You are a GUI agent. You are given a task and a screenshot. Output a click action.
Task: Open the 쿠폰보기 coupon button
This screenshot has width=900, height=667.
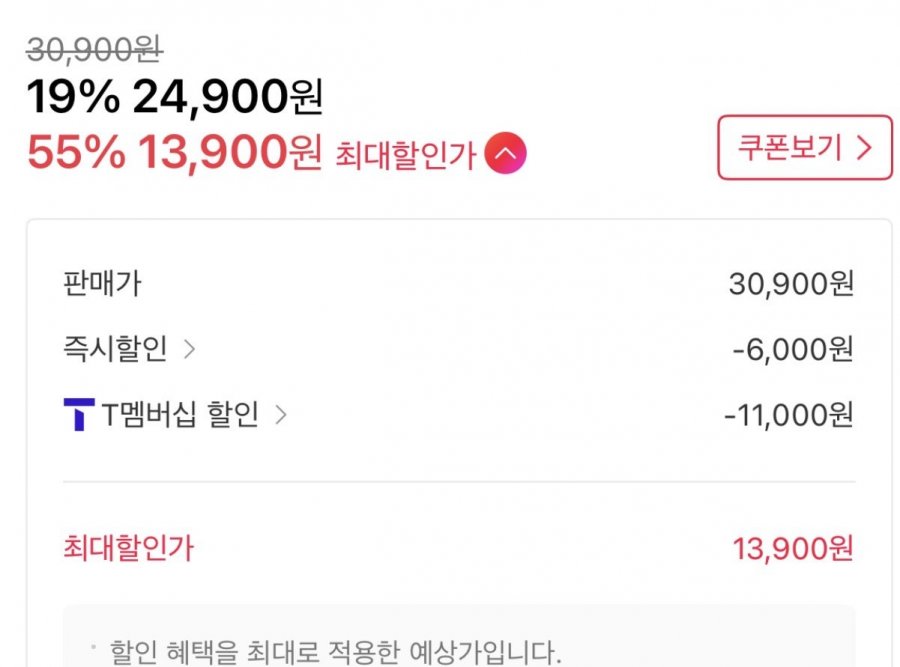[x=804, y=148]
